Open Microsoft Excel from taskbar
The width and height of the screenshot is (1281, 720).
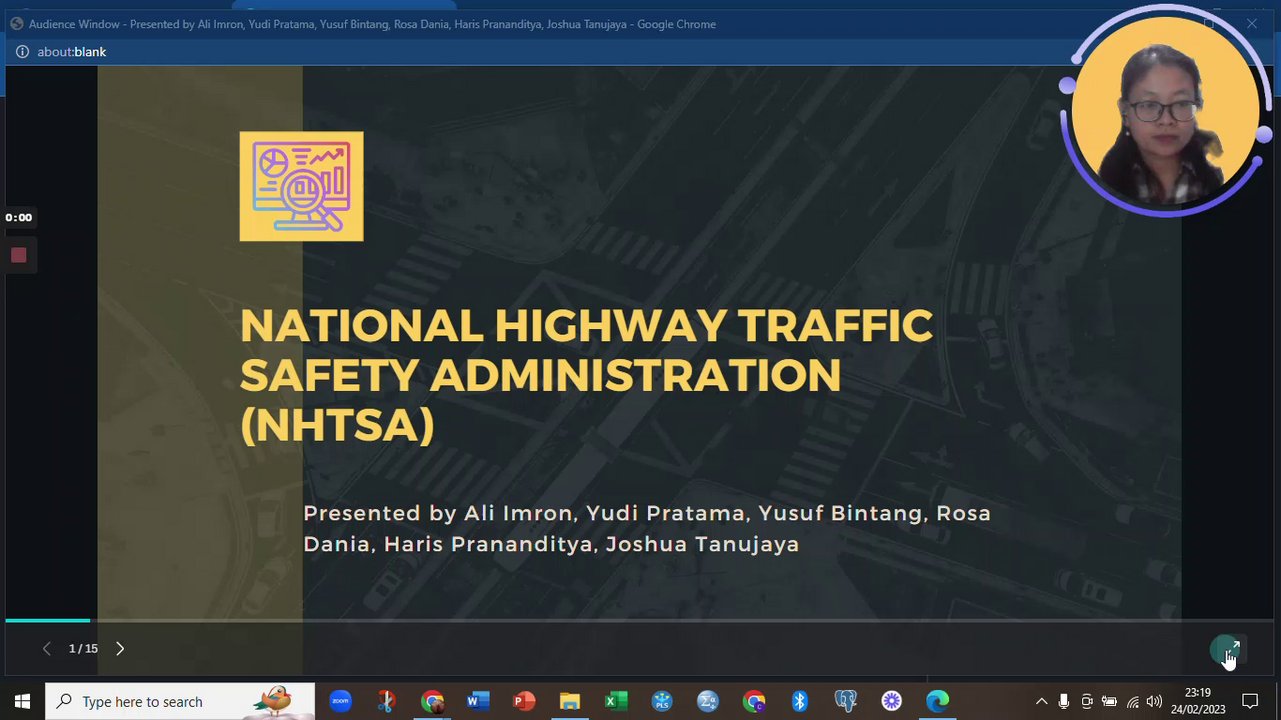(x=616, y=701)
